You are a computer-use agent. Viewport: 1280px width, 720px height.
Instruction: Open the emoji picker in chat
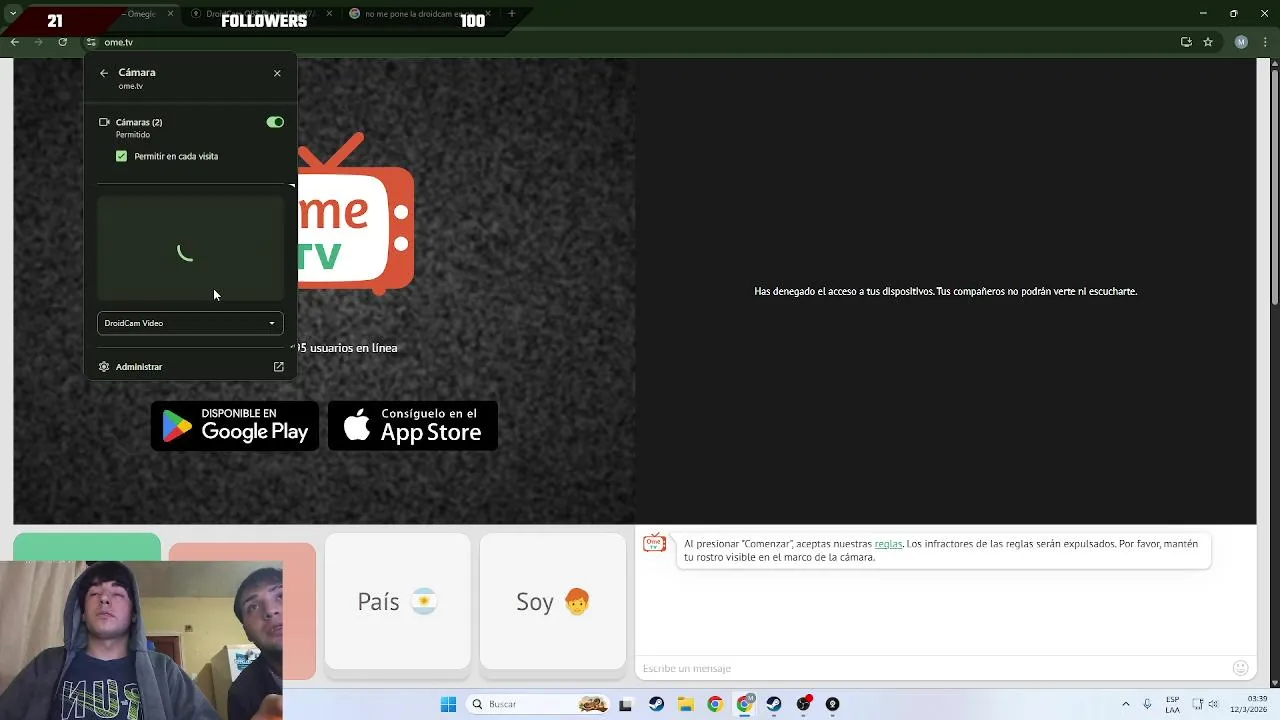[x=1240, y=668]
